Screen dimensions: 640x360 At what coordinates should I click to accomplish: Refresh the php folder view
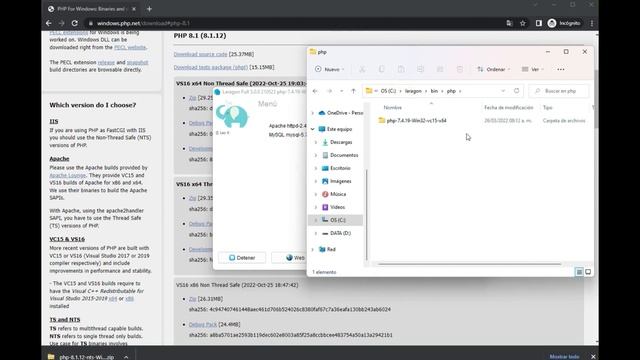click(516, 91)
